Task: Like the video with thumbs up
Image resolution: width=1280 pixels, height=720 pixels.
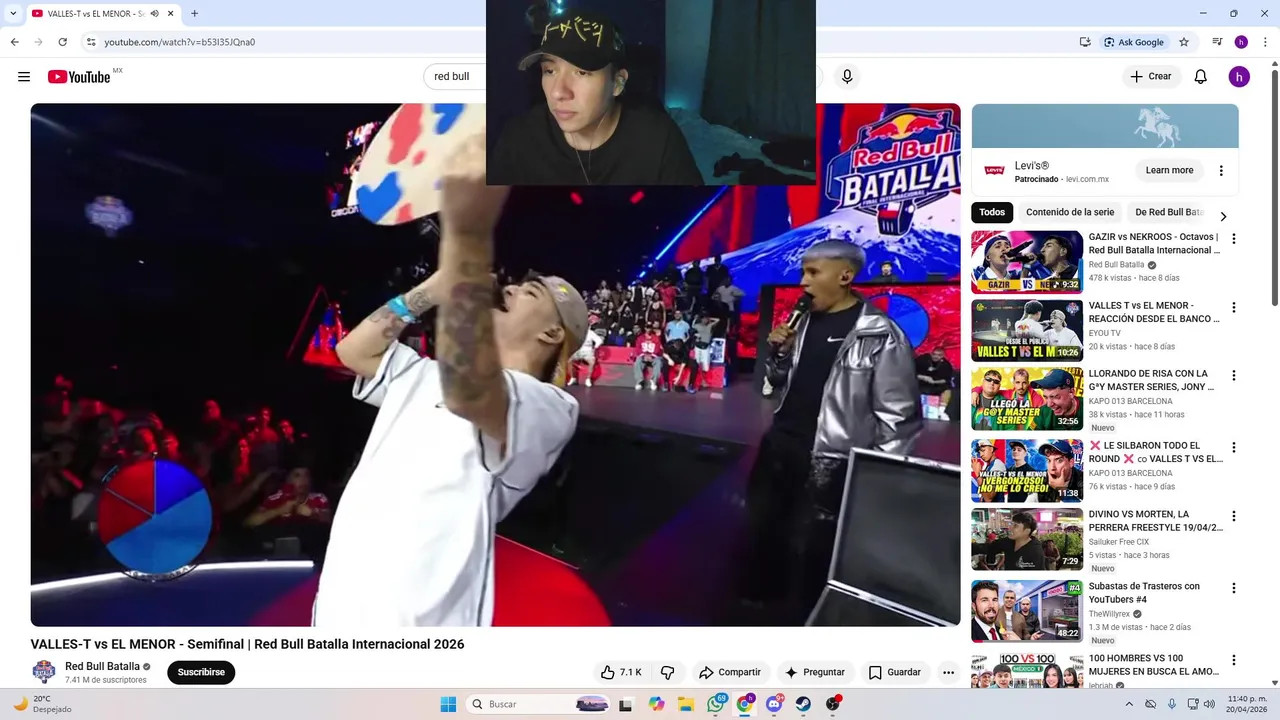Action: (621, 672)
